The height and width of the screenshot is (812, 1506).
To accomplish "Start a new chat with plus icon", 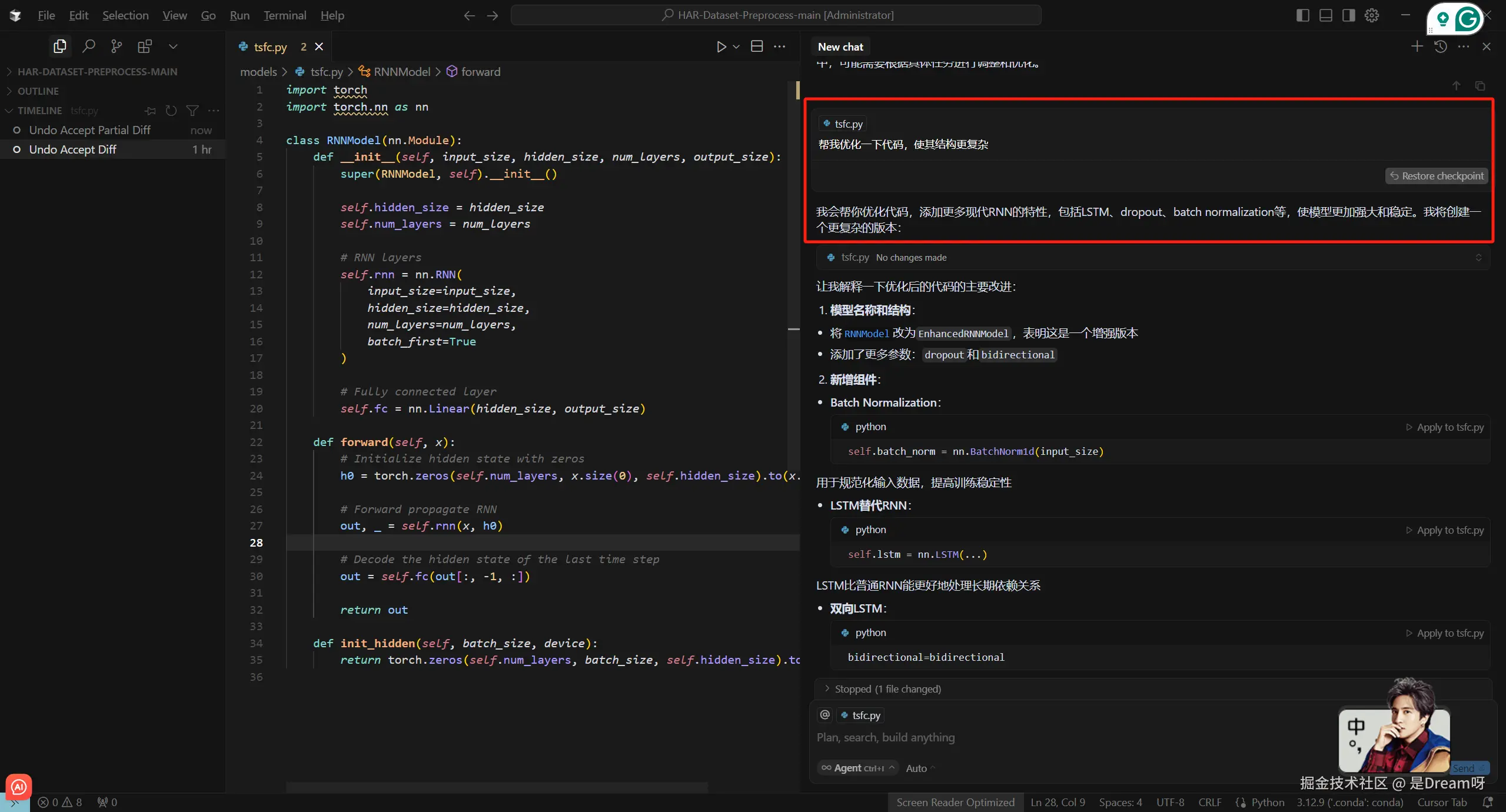I will (x=1417, y=46).
